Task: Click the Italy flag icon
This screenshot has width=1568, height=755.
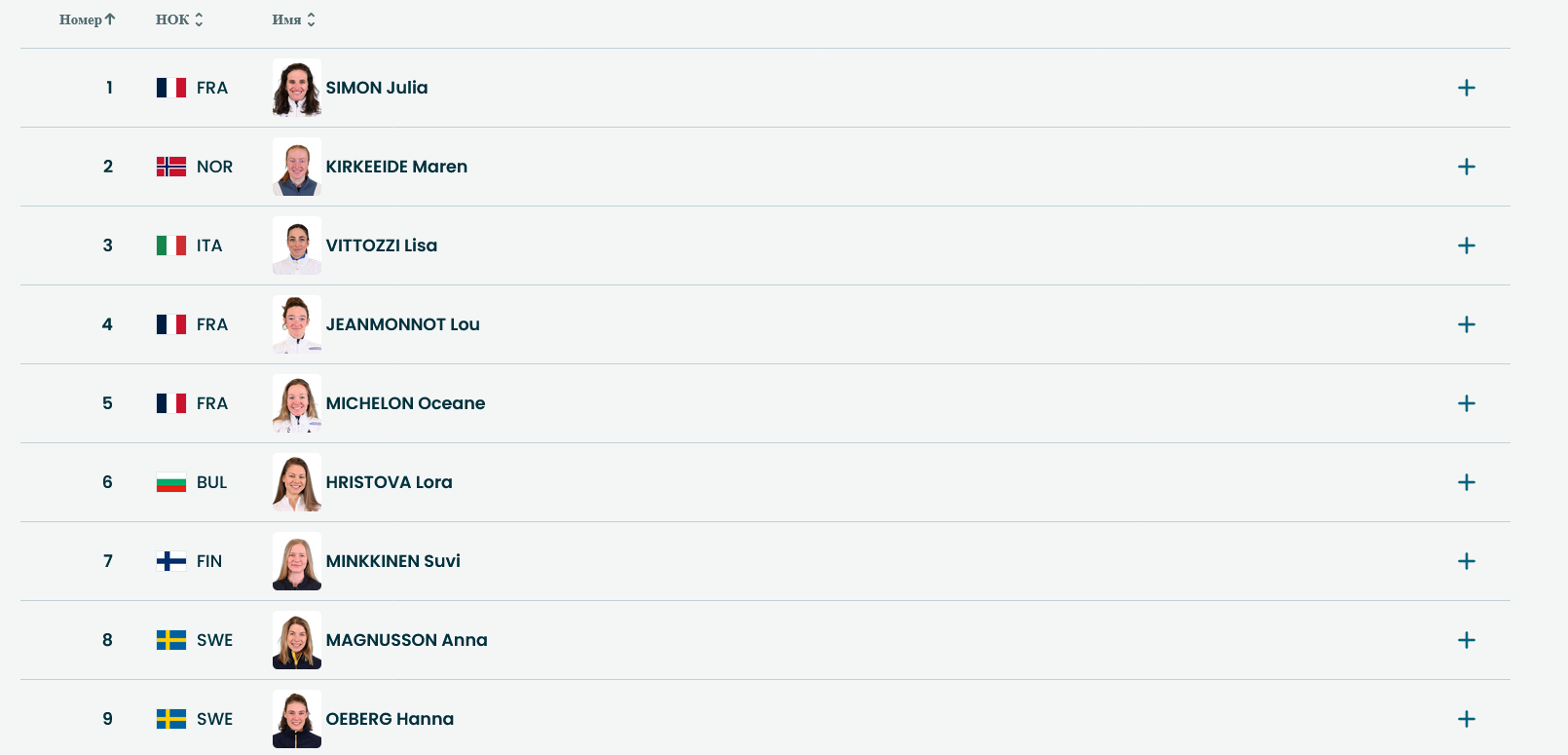Action: click(171, 245)
